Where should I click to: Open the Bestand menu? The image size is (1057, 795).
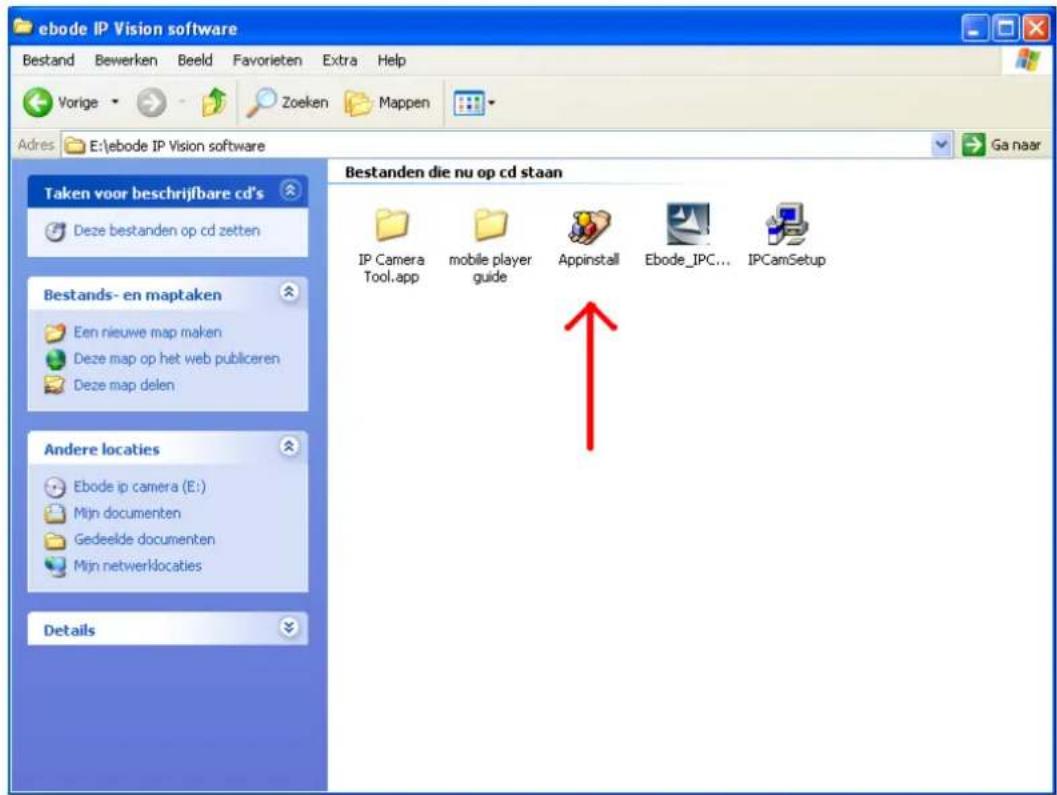click(49, 61)
